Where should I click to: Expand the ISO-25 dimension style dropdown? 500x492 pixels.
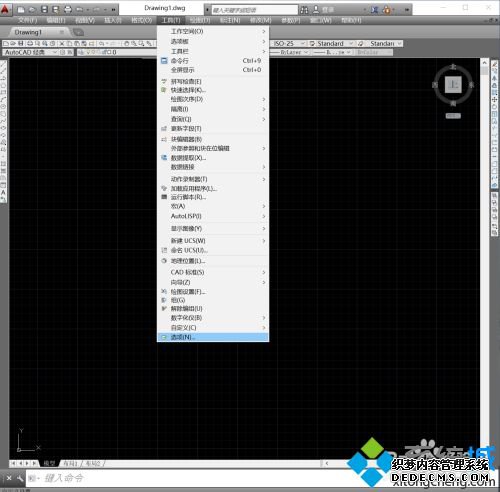[289, 44]
